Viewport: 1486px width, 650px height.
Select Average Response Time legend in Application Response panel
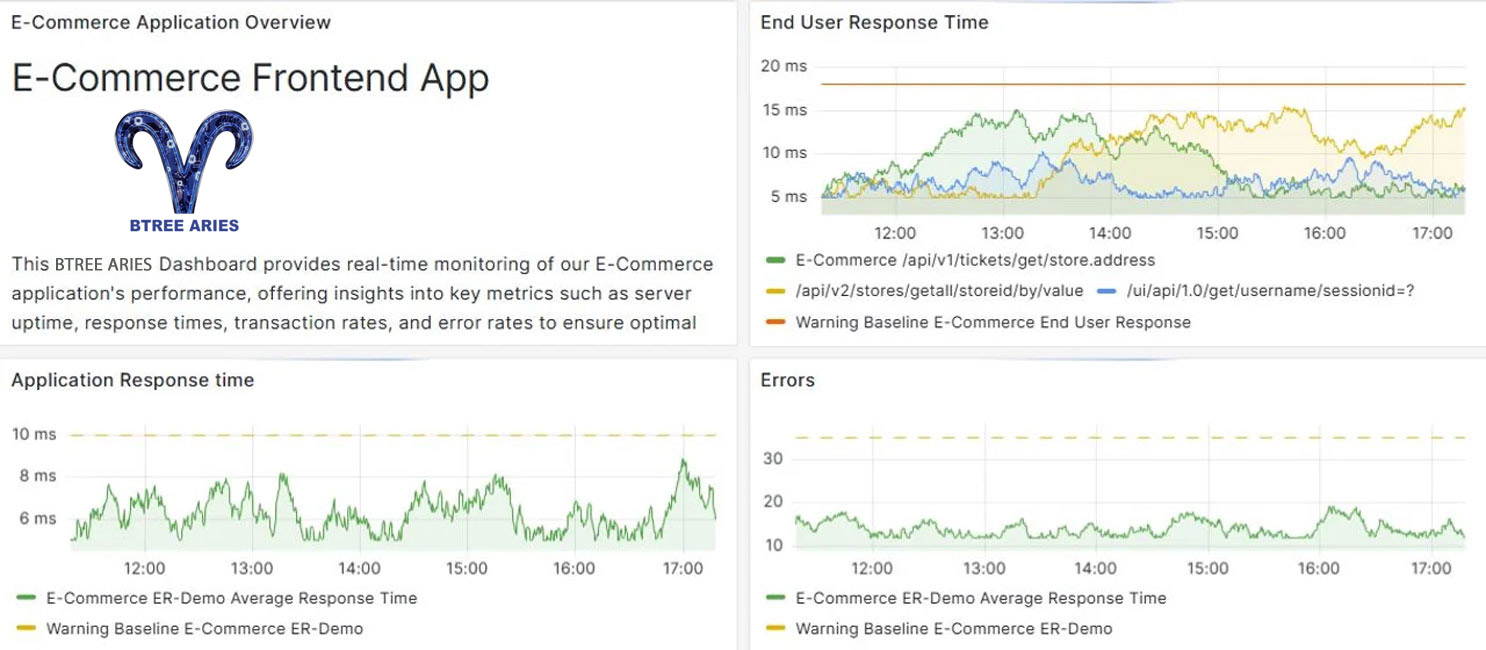tap(217, 598)
